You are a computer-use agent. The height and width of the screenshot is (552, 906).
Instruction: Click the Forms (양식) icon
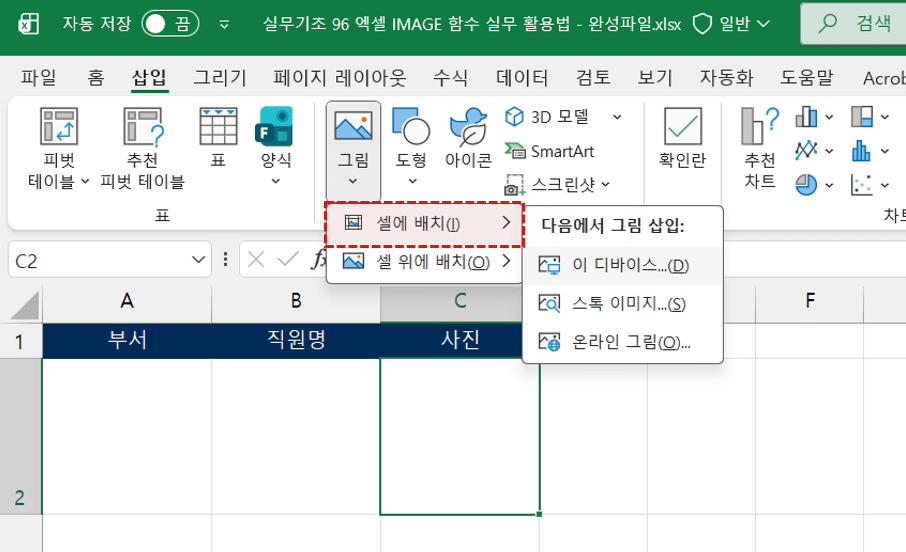pos(275,127)
